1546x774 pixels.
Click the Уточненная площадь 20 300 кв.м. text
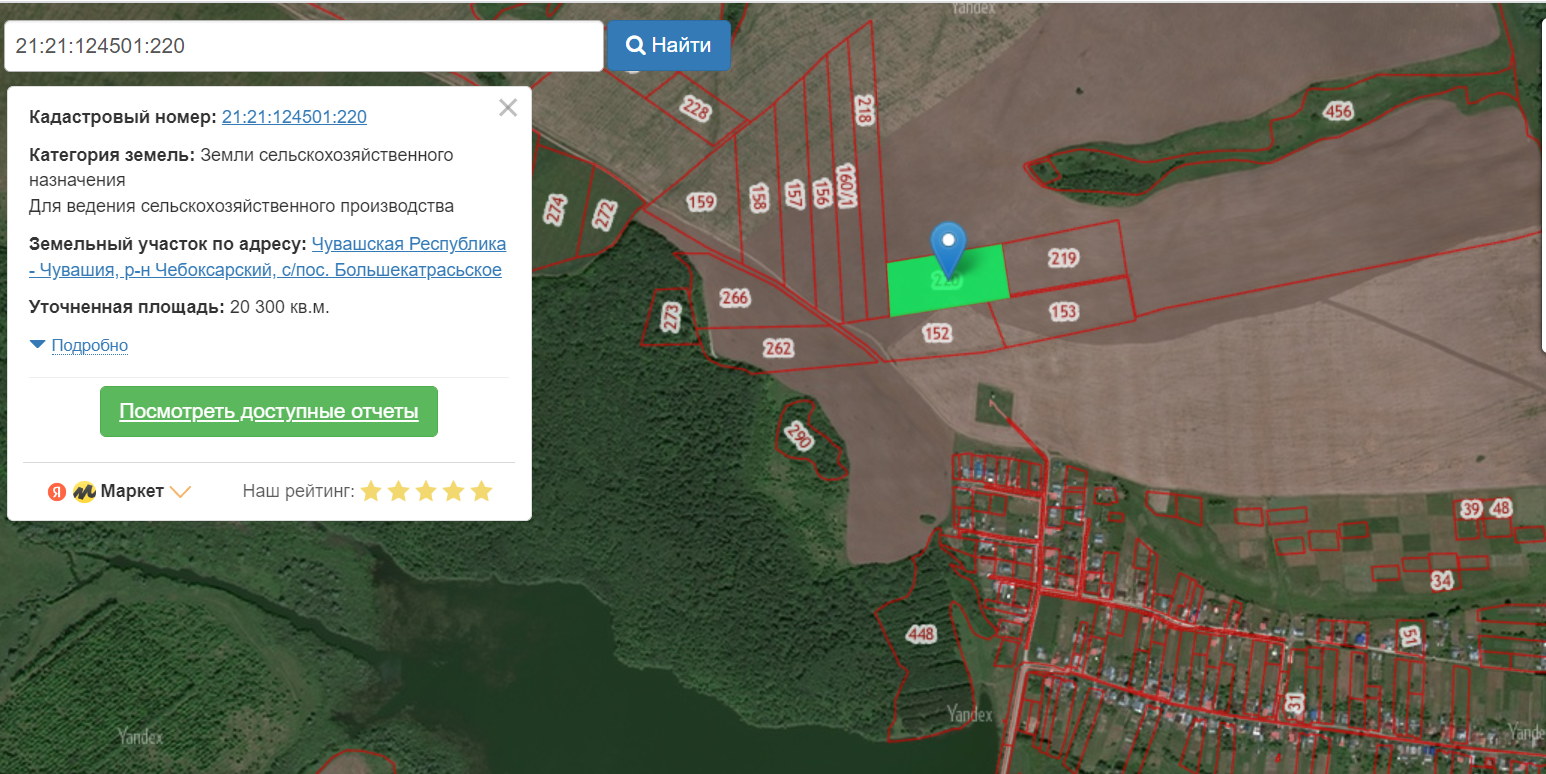(180, 307)
